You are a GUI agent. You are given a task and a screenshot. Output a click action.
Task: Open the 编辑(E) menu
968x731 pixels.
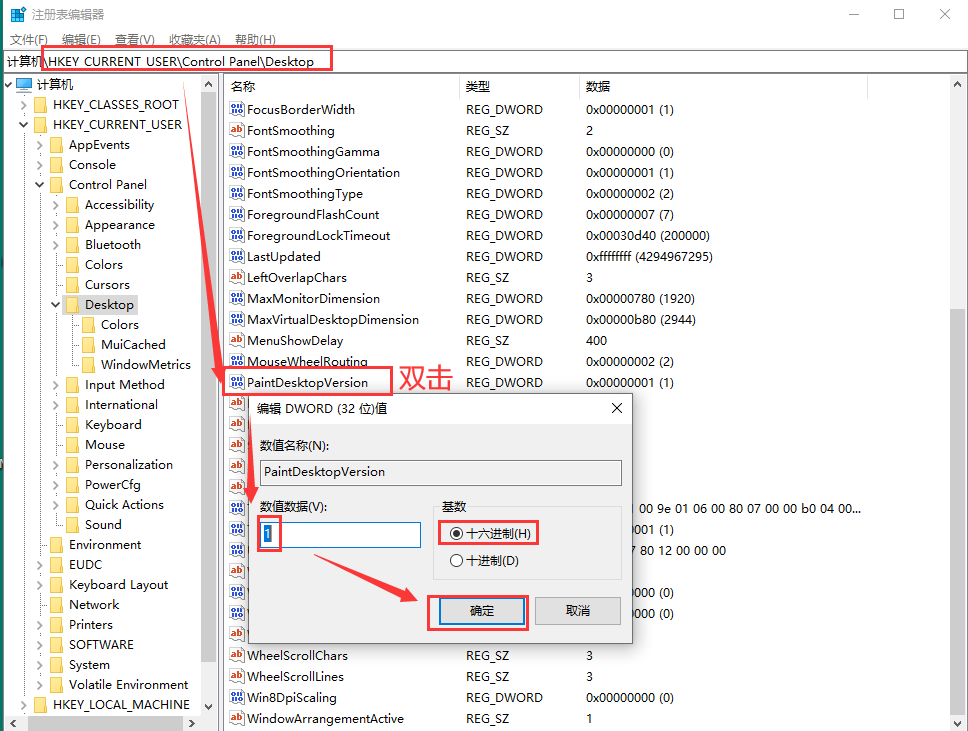tap(81, 40)
